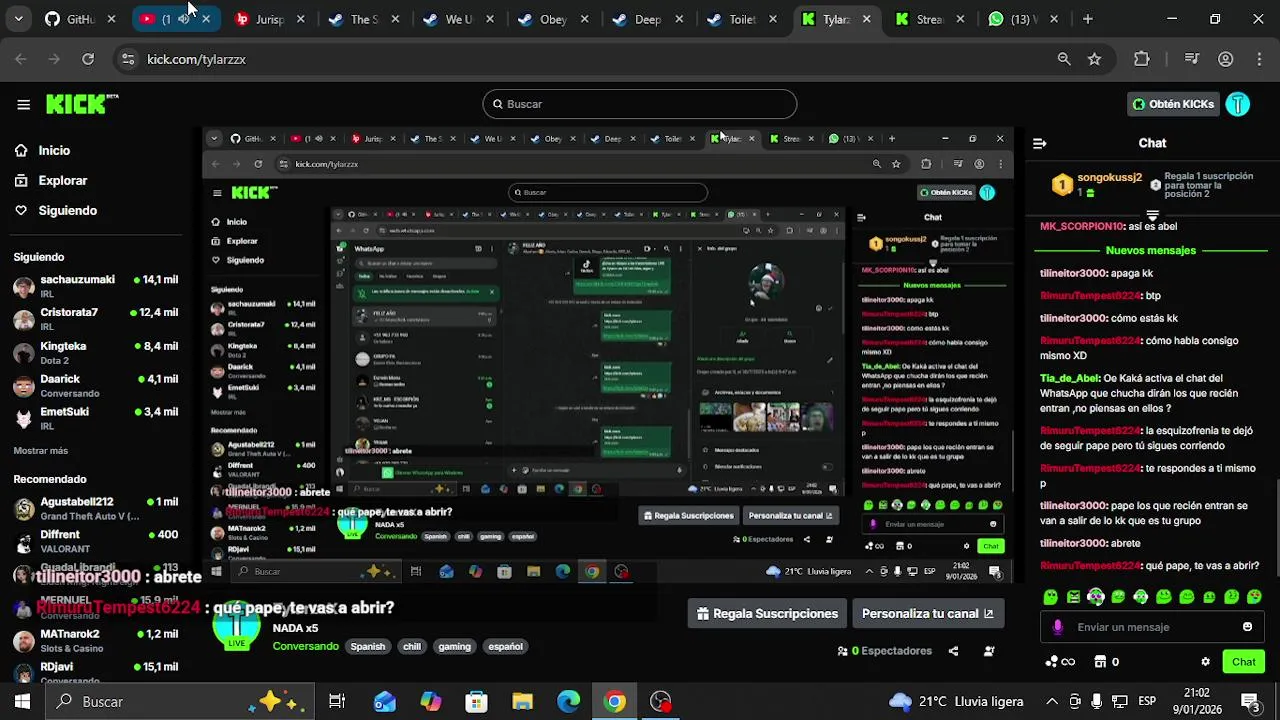1280x720 pixels.
Task: Open File Explorer from the taskbar
Action: (523, 702)
